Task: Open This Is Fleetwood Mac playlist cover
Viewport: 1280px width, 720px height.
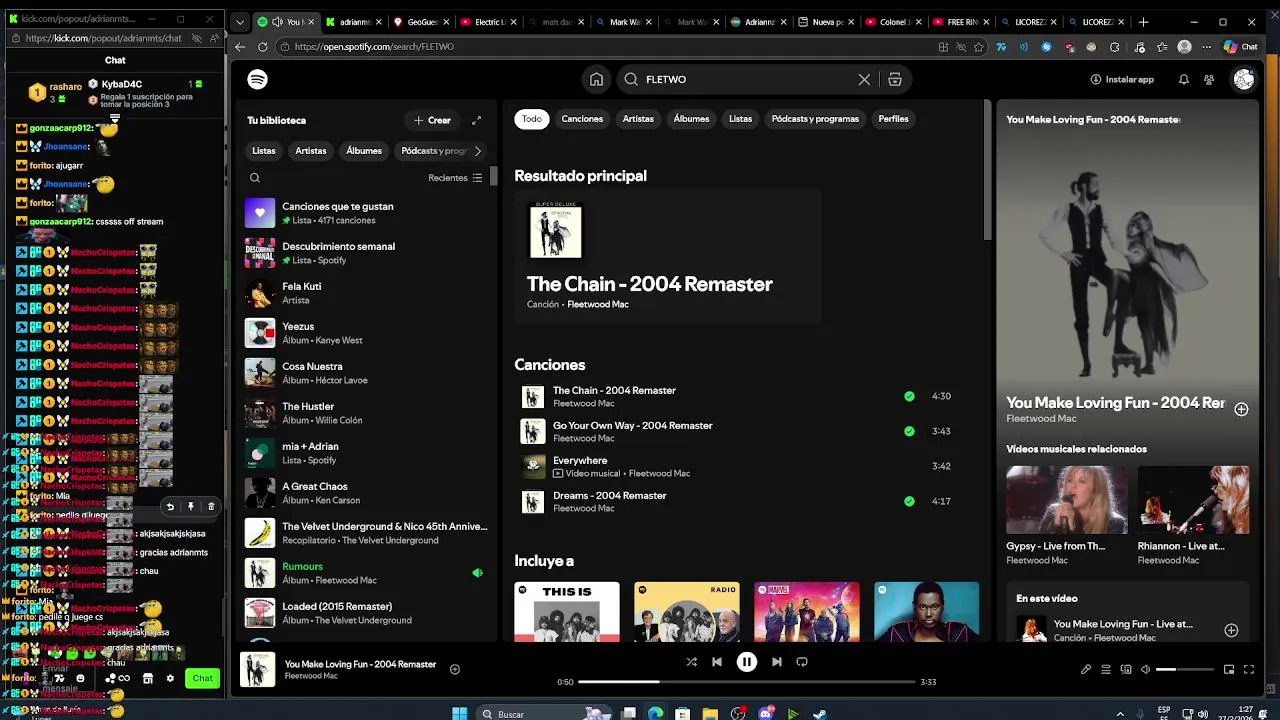Action: coord(567,611)
